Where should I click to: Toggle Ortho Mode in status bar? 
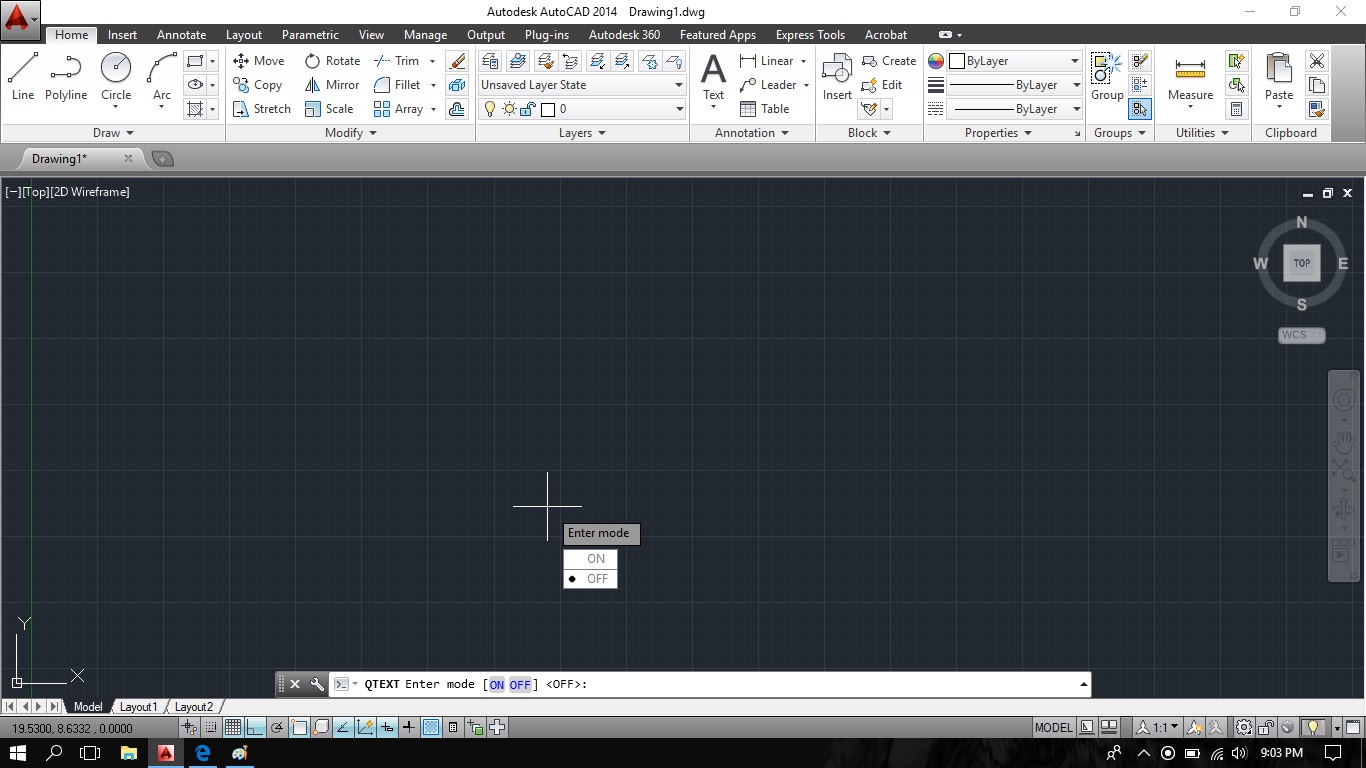255,728
